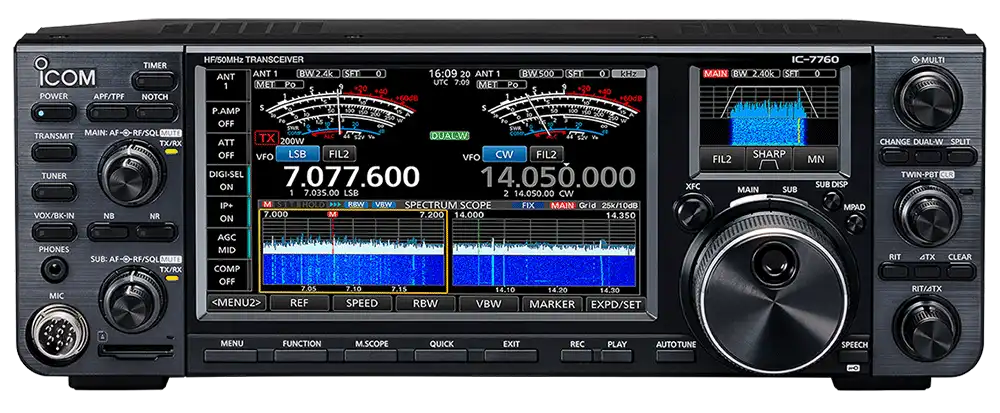The width and height of the screenshot is (1000, 413).
Task: Toggle the NR noise reduction button
Action: 155,232
